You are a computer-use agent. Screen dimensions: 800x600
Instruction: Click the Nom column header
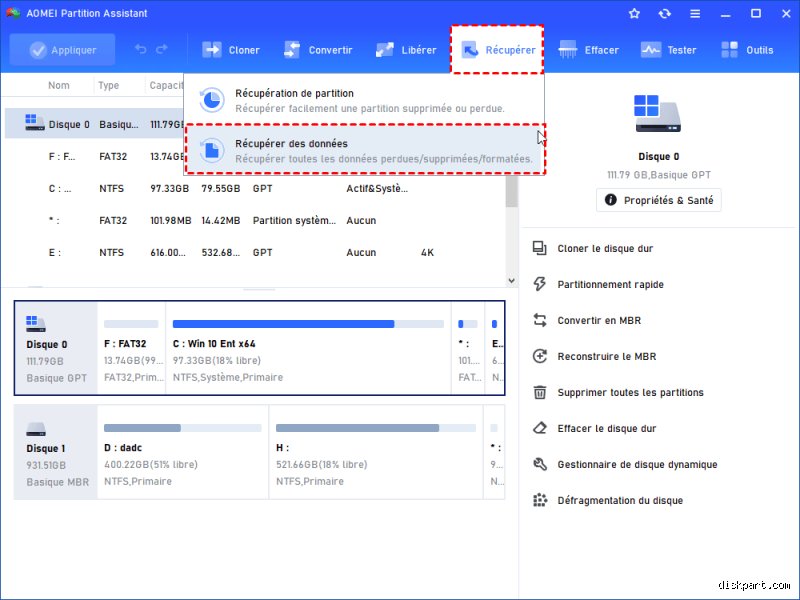coord(59,85)
